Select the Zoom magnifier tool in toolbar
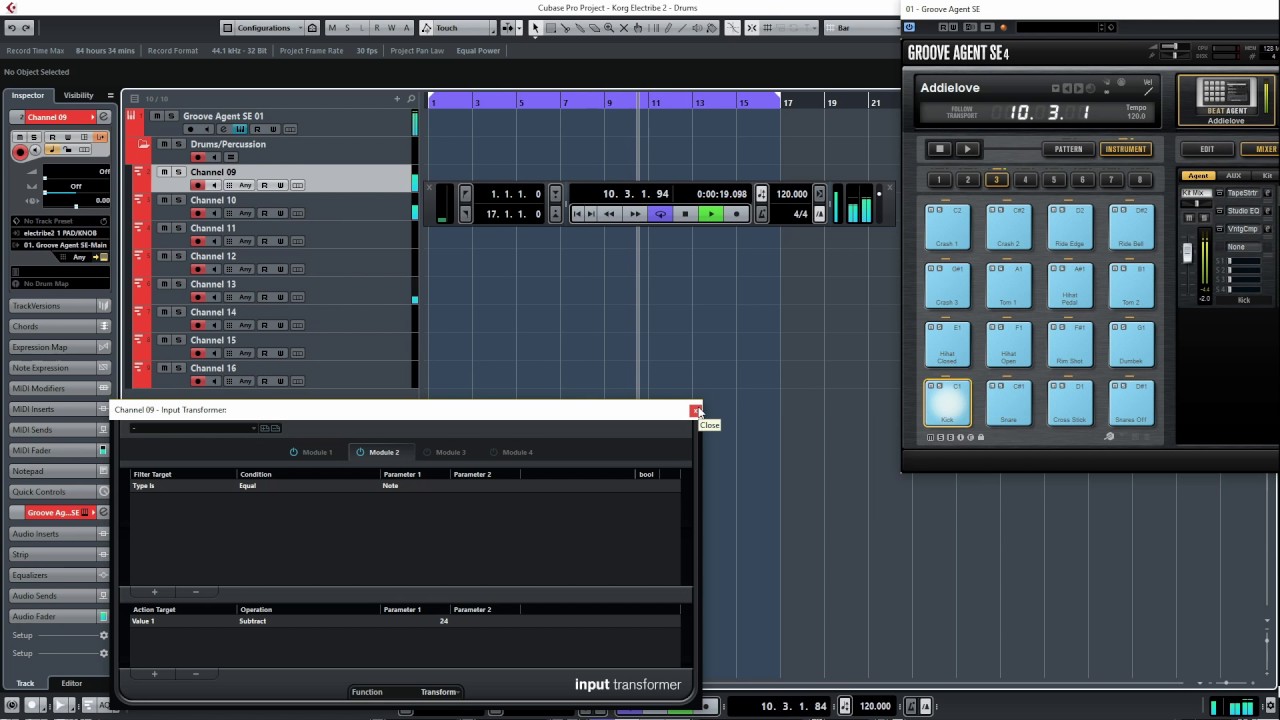Screen dimensions: 1280x720 point(609,28)
